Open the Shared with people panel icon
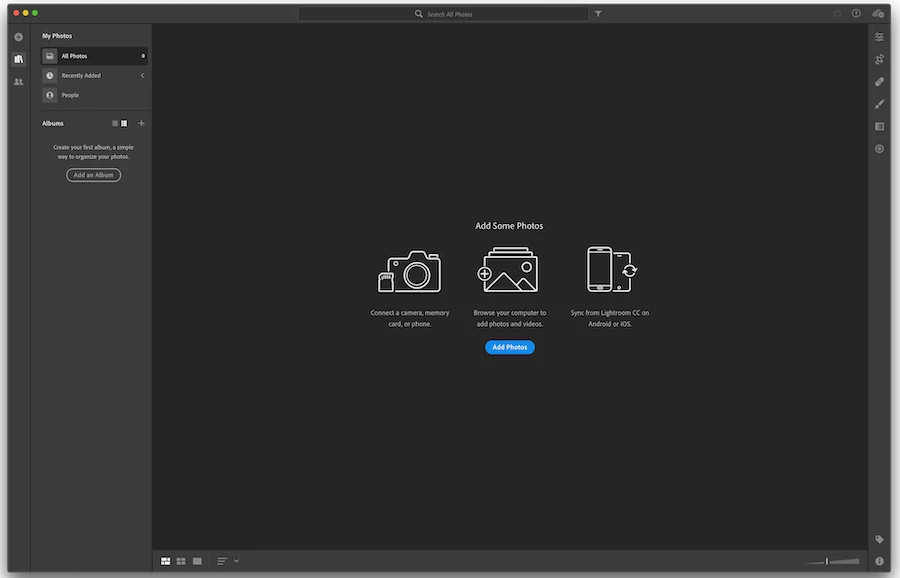Viewport: 900px width, 578px height. 18,82
